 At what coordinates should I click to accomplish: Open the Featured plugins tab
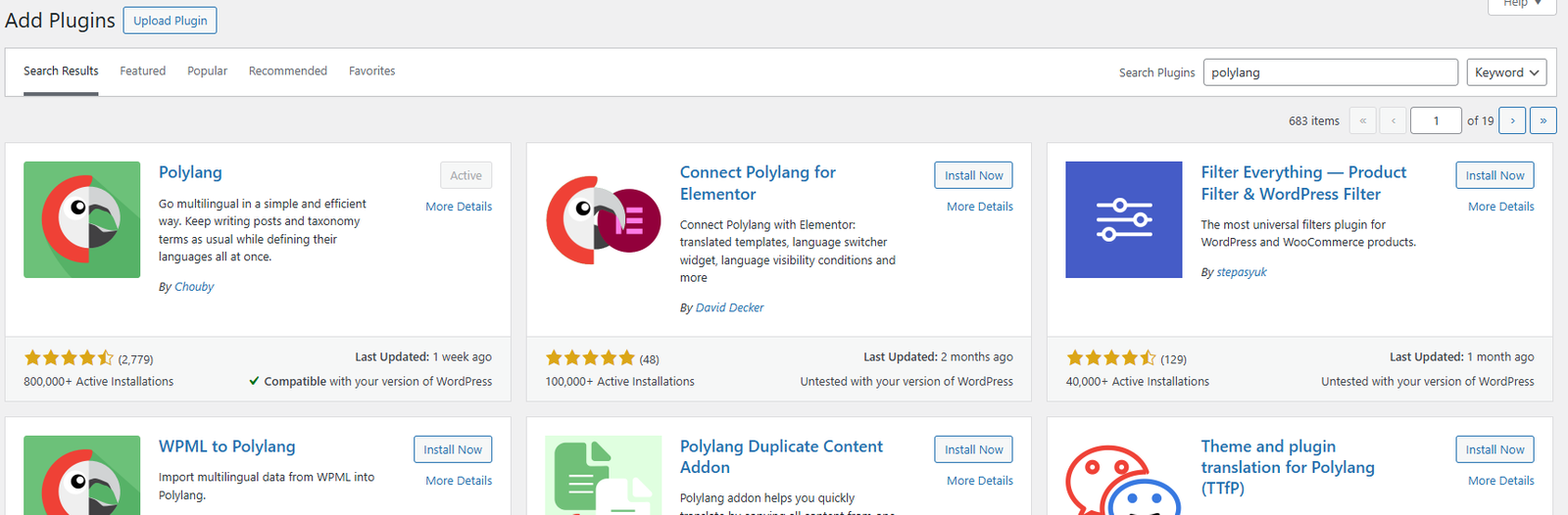tap(143, 70)
